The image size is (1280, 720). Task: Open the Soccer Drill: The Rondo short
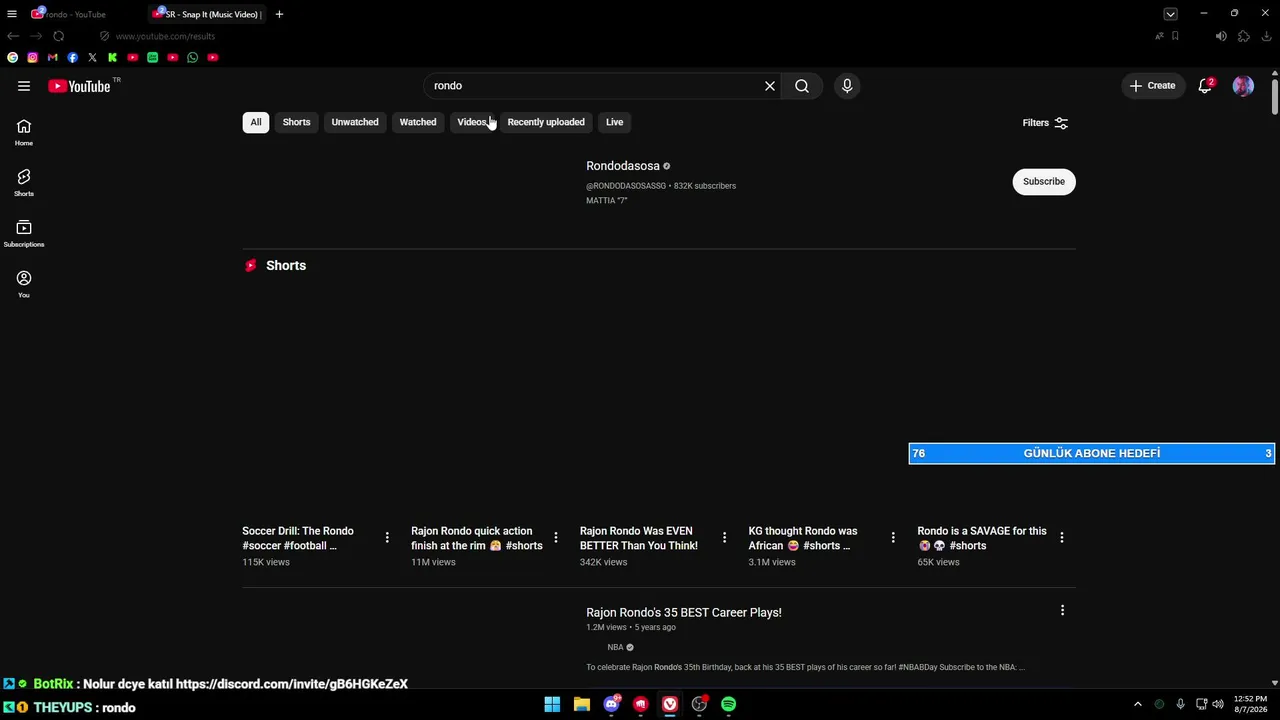[x=298, y=538]
